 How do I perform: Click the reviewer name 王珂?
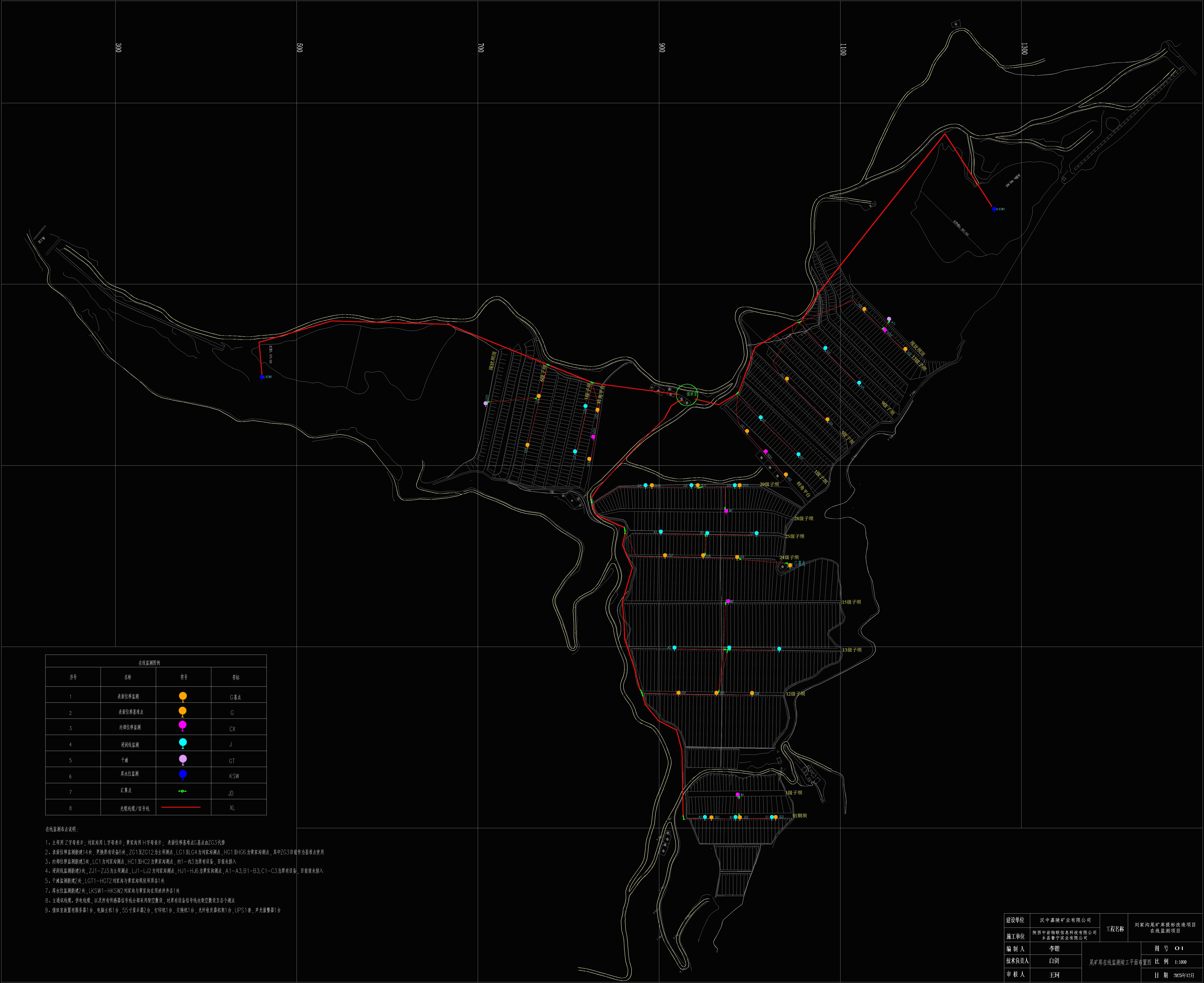(1054, 975)
